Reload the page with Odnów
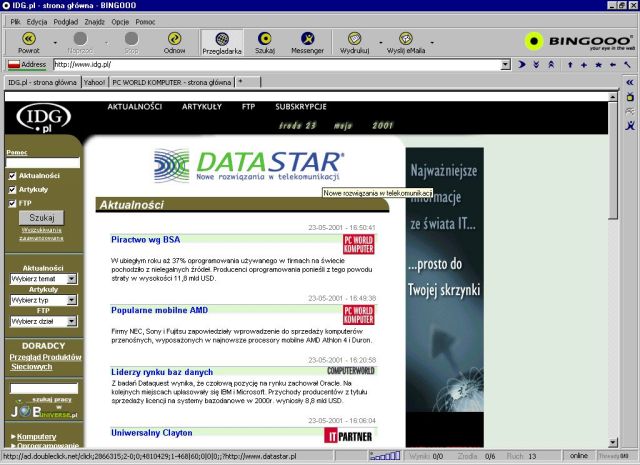 [174, 43]
